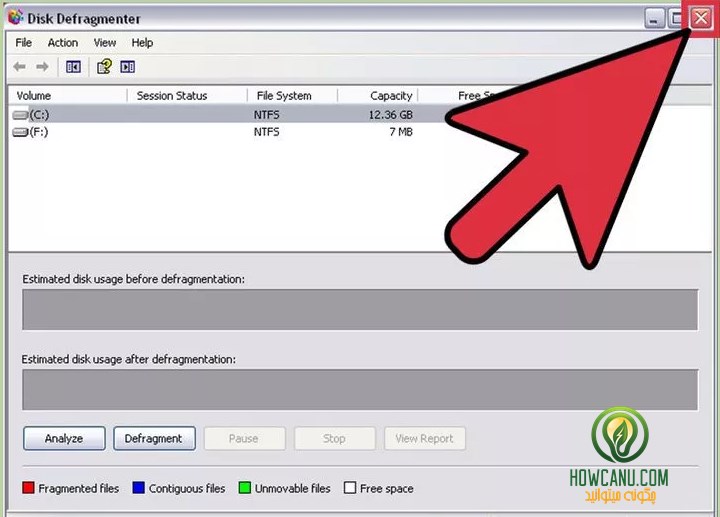Image resolution: width=720 pixels, height=517 pixels.
Task: Sort by the Session Status column header
Action: [x=187, y=96]
